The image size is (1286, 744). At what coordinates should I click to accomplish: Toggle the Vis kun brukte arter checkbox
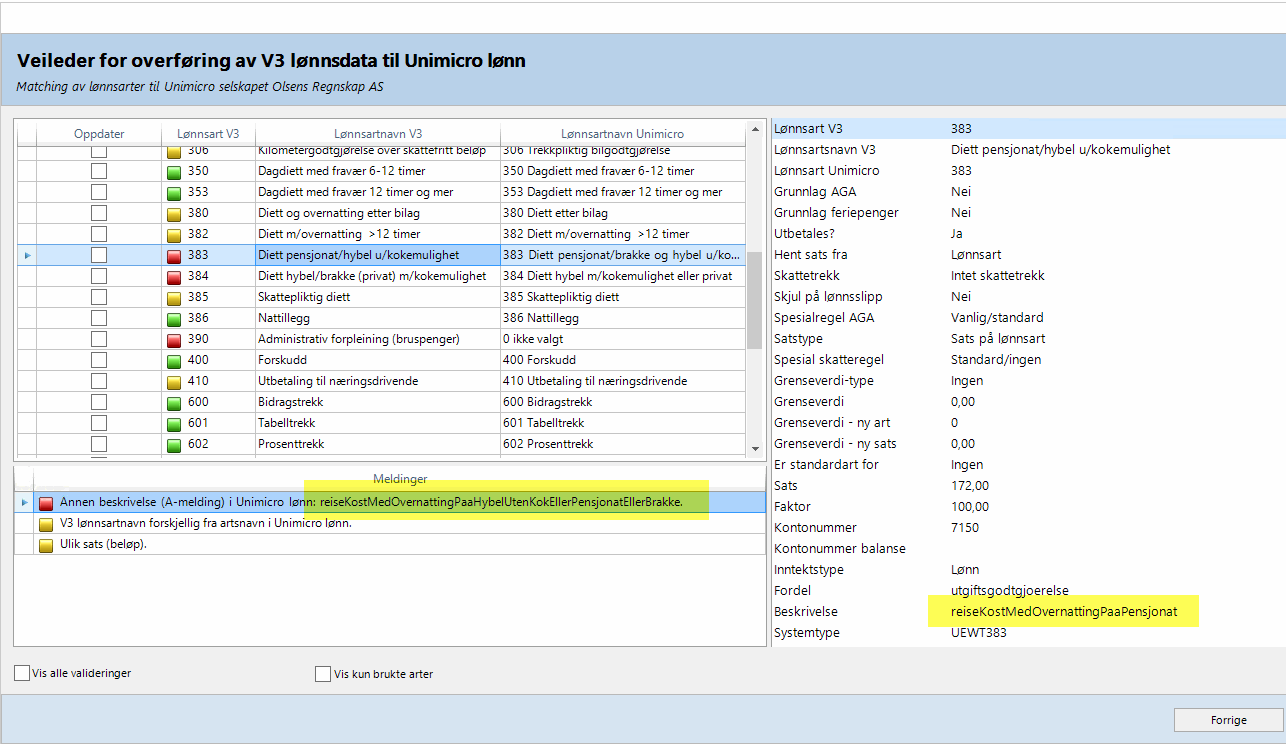click(x=323, y=674)
